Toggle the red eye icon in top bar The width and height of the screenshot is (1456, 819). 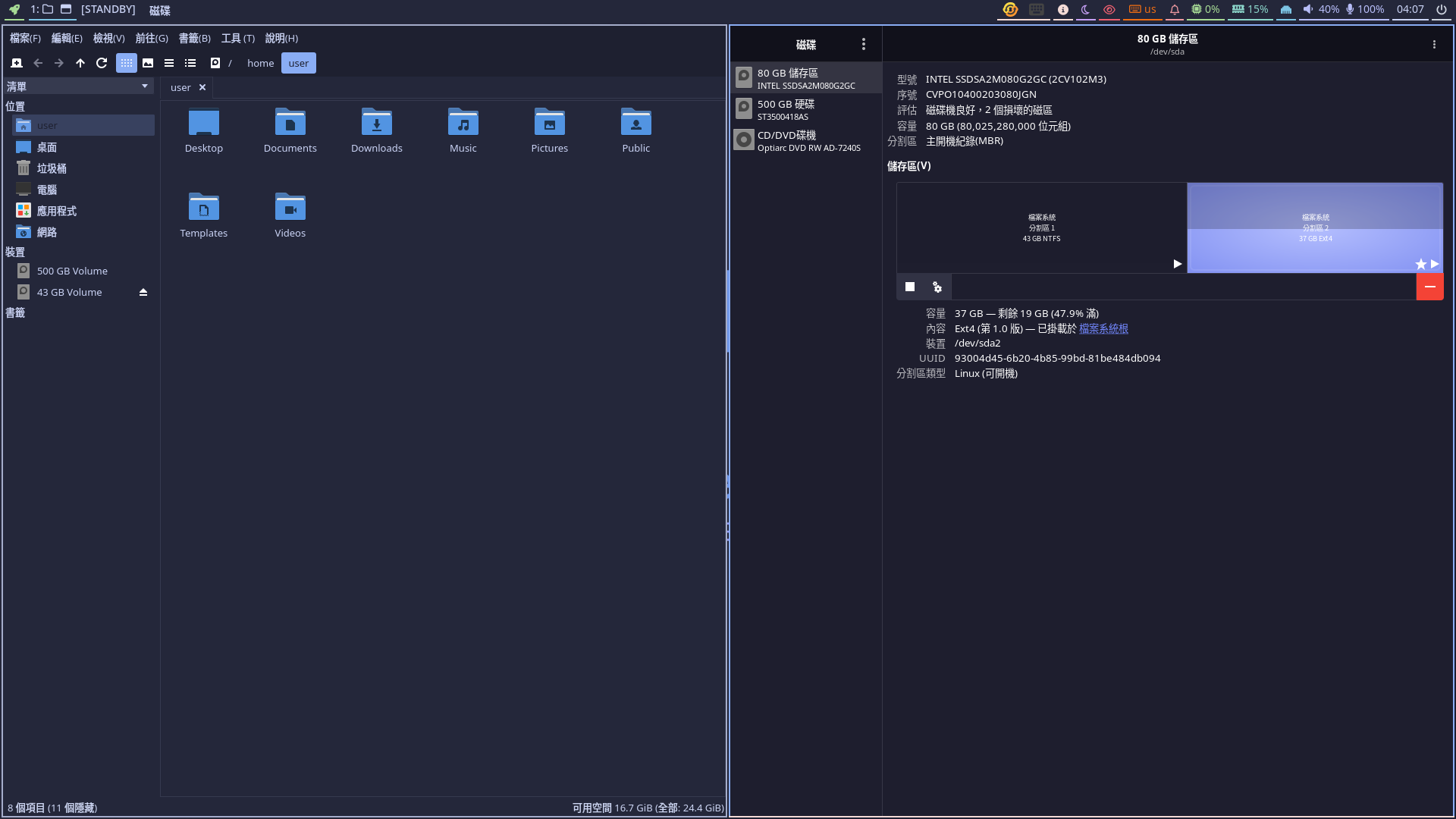[x=1109, y=10]
